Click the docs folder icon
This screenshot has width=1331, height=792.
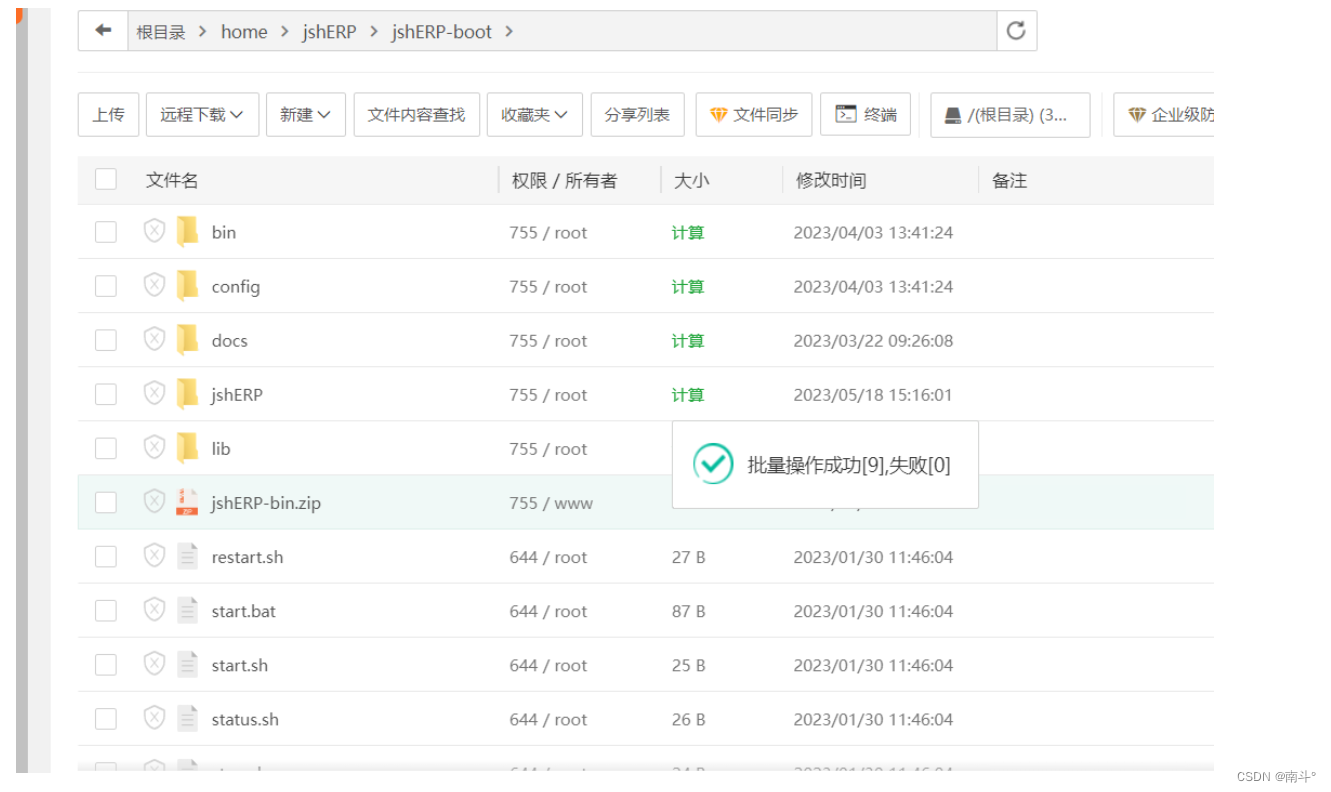pyautogui.click(x=187, y=340)
